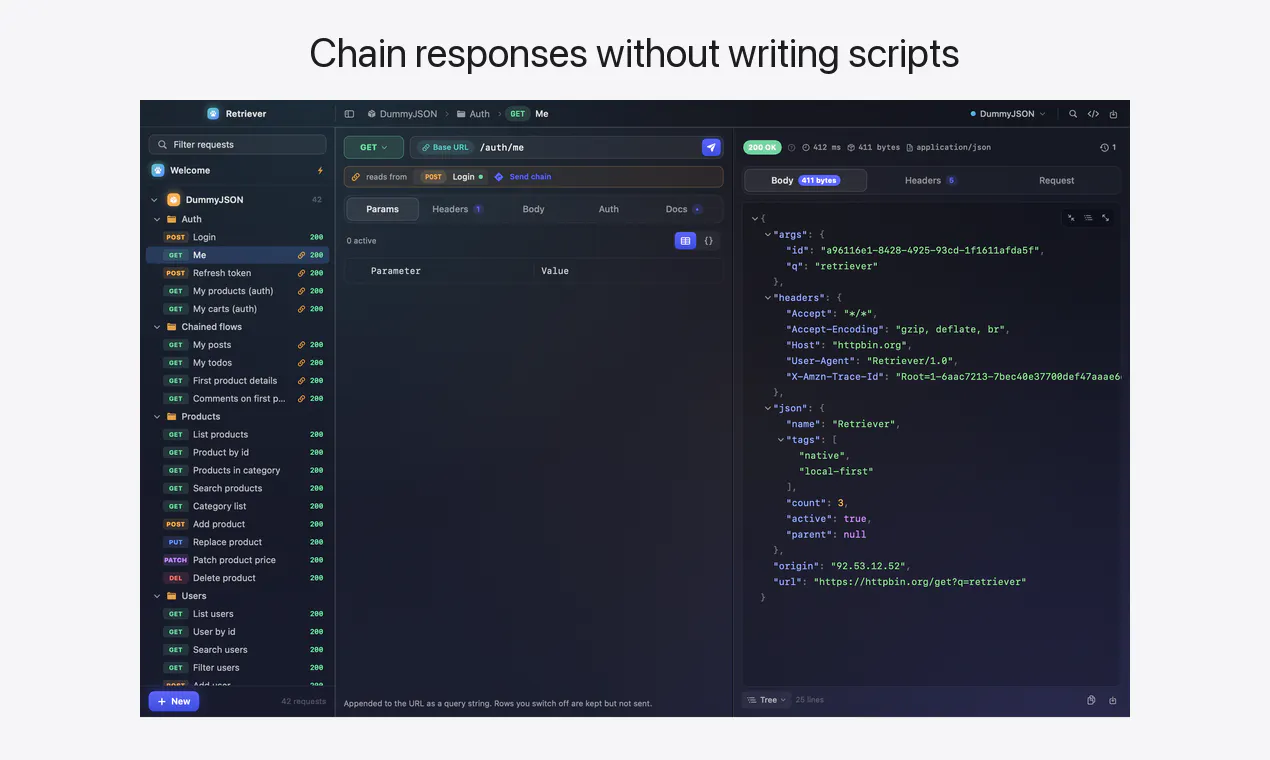Open the request Body tab
Screen dimensions: 1270x760
click(533, 209)
